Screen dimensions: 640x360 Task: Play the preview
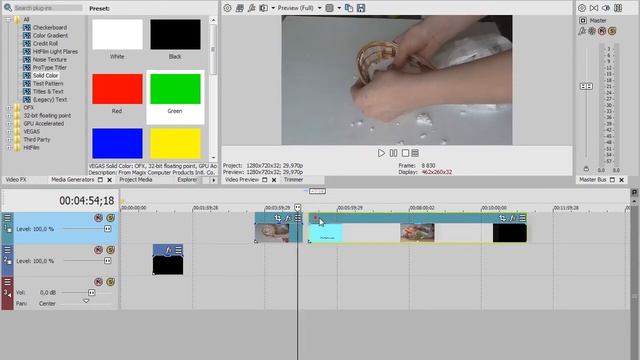pyautogui.click(x=381, y=153)
